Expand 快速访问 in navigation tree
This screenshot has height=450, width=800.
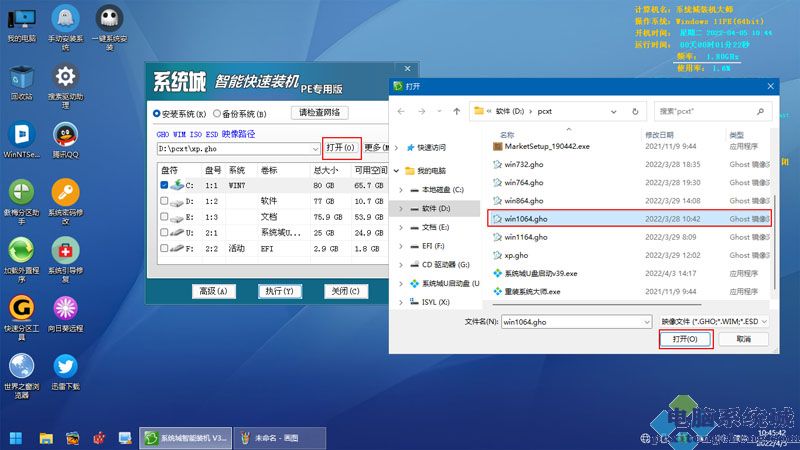396,147
